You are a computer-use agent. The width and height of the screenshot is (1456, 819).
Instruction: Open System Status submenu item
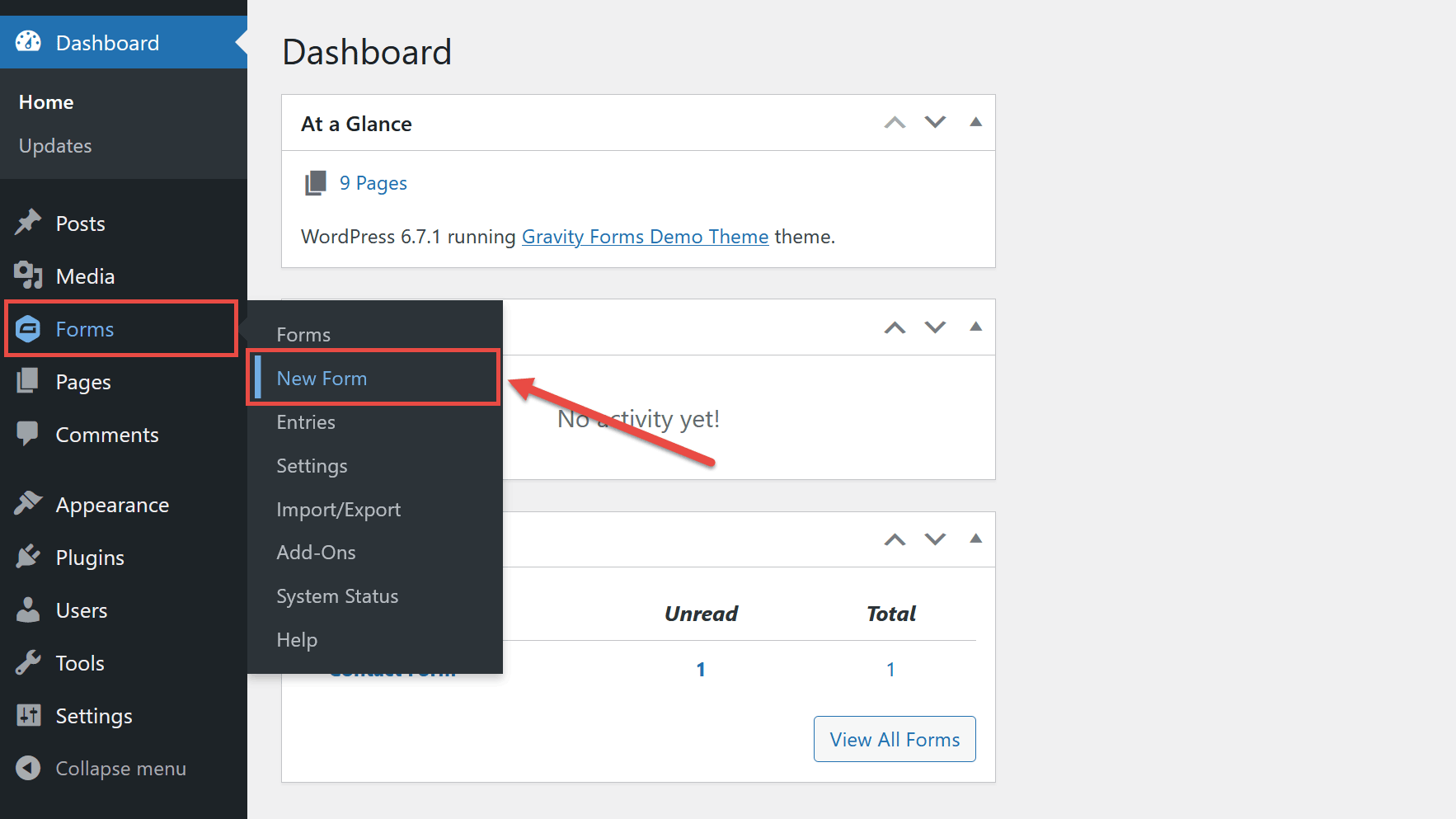(337, 596)
